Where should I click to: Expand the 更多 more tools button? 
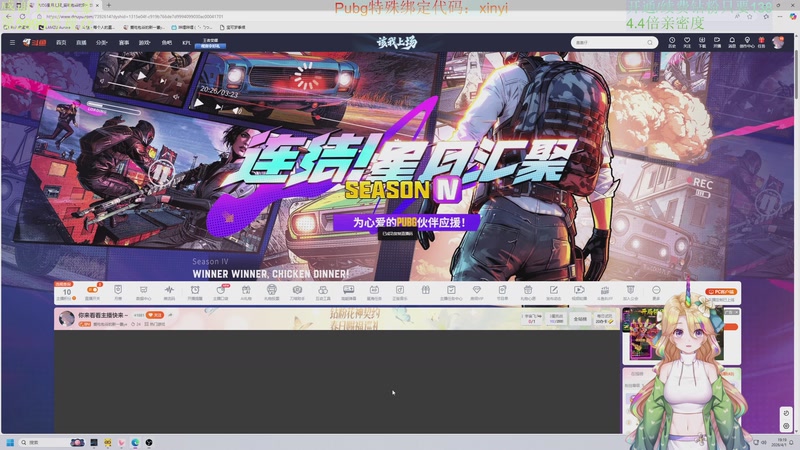coord(656,292)
